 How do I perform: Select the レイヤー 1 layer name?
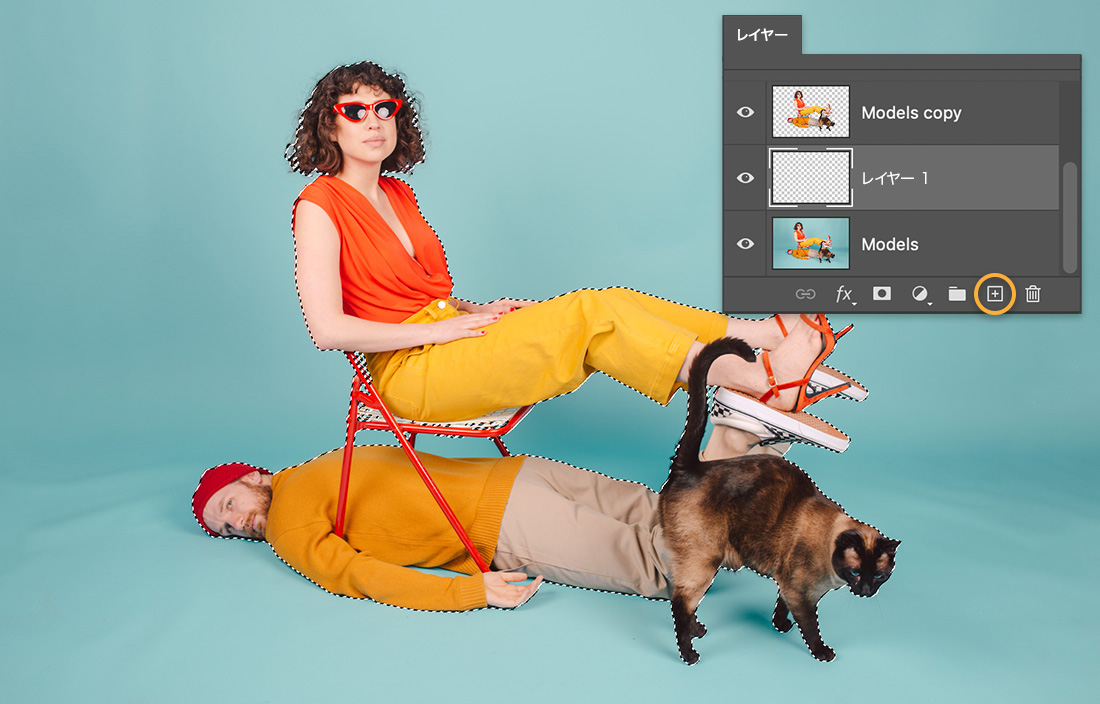(895, 178)
